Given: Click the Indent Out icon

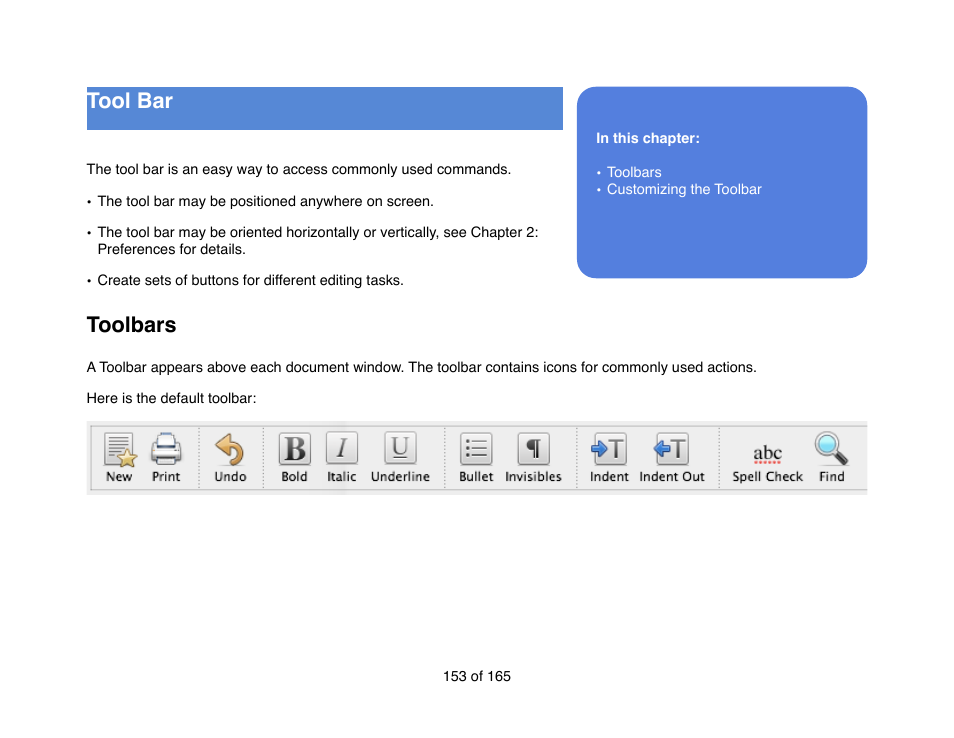Looking at the screenshot, I should pyautogui.click(x=672, y=450).
